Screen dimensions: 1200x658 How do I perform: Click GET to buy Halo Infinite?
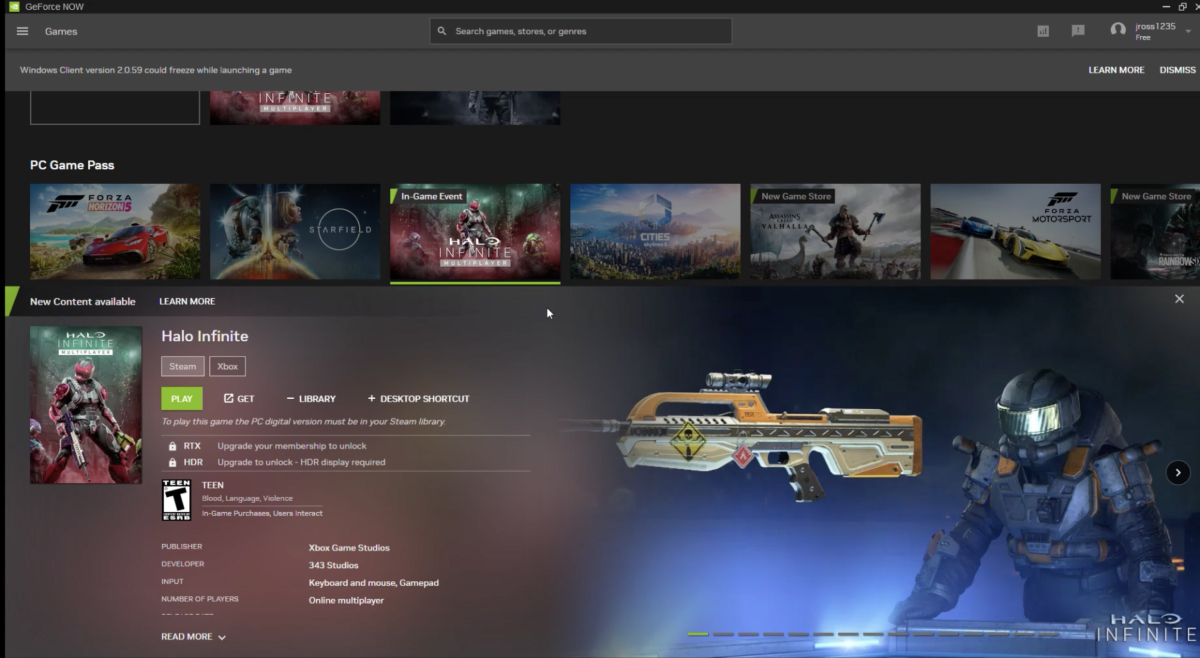pos(239,398)
